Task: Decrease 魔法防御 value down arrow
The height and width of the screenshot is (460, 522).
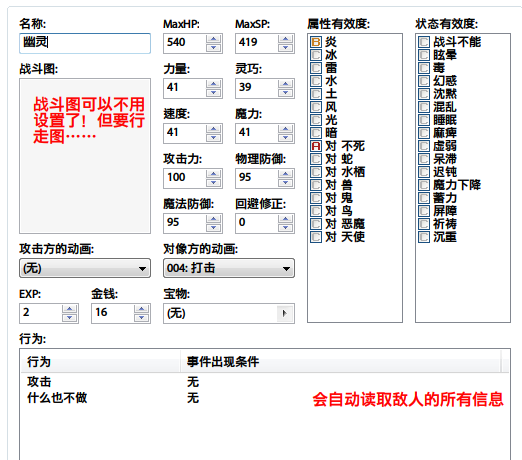Action: point(213,228)
